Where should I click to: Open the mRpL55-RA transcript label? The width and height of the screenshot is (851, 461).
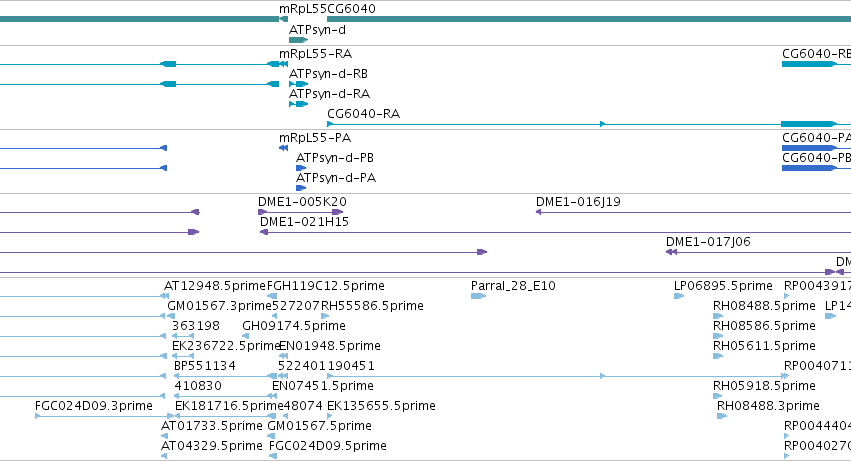click(x=315, y=54)
